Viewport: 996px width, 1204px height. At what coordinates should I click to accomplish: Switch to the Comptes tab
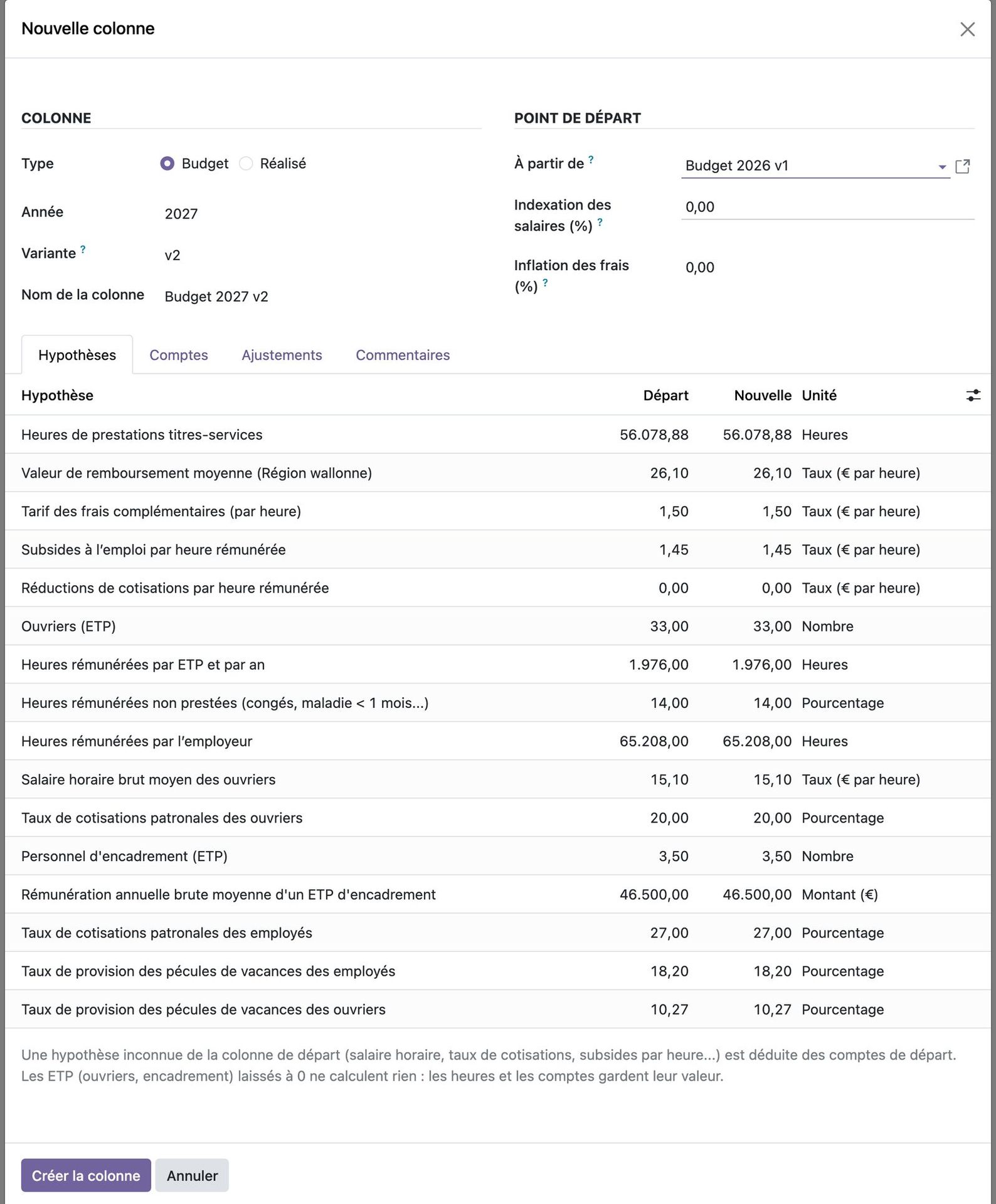tap(179, 355)
